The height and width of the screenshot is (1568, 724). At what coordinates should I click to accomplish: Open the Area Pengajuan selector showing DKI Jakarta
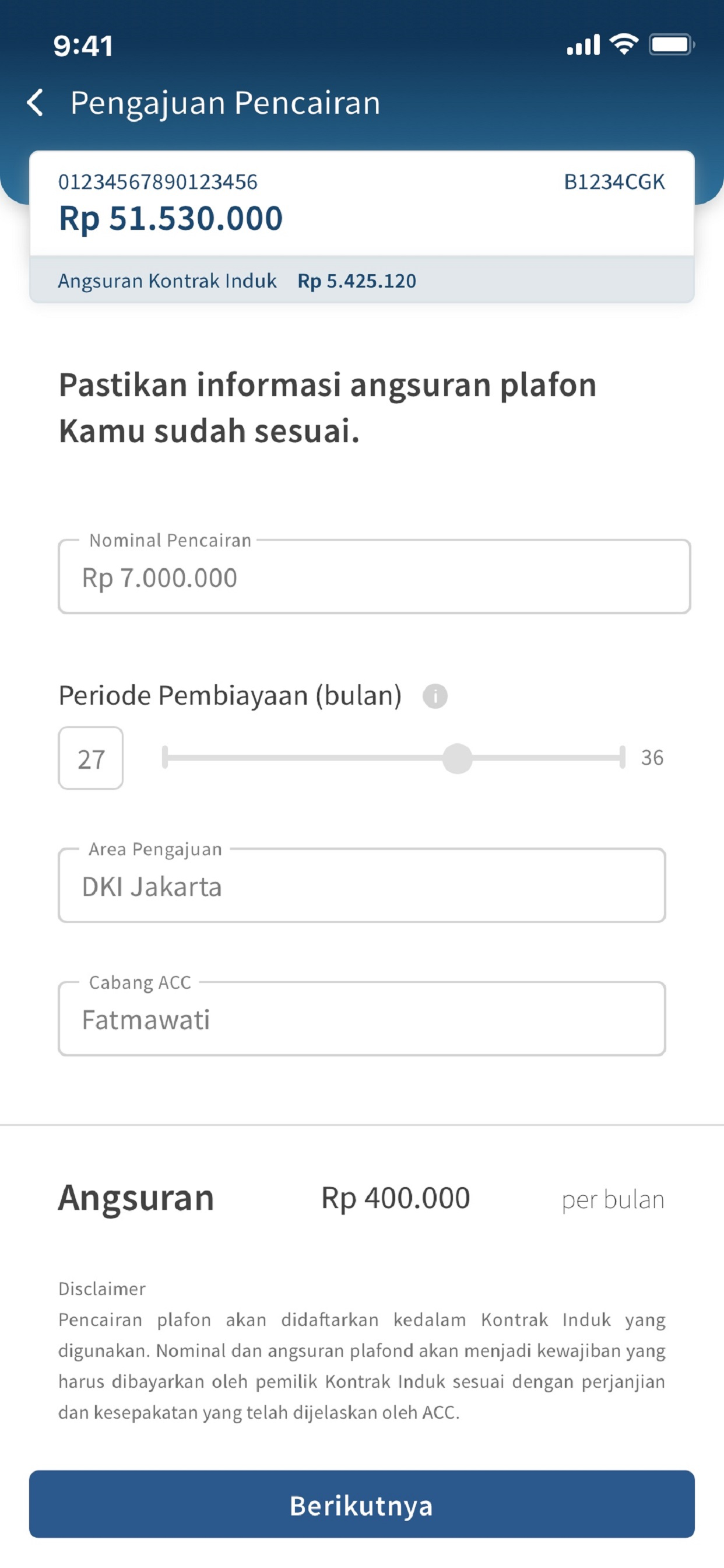pos(361,885)
